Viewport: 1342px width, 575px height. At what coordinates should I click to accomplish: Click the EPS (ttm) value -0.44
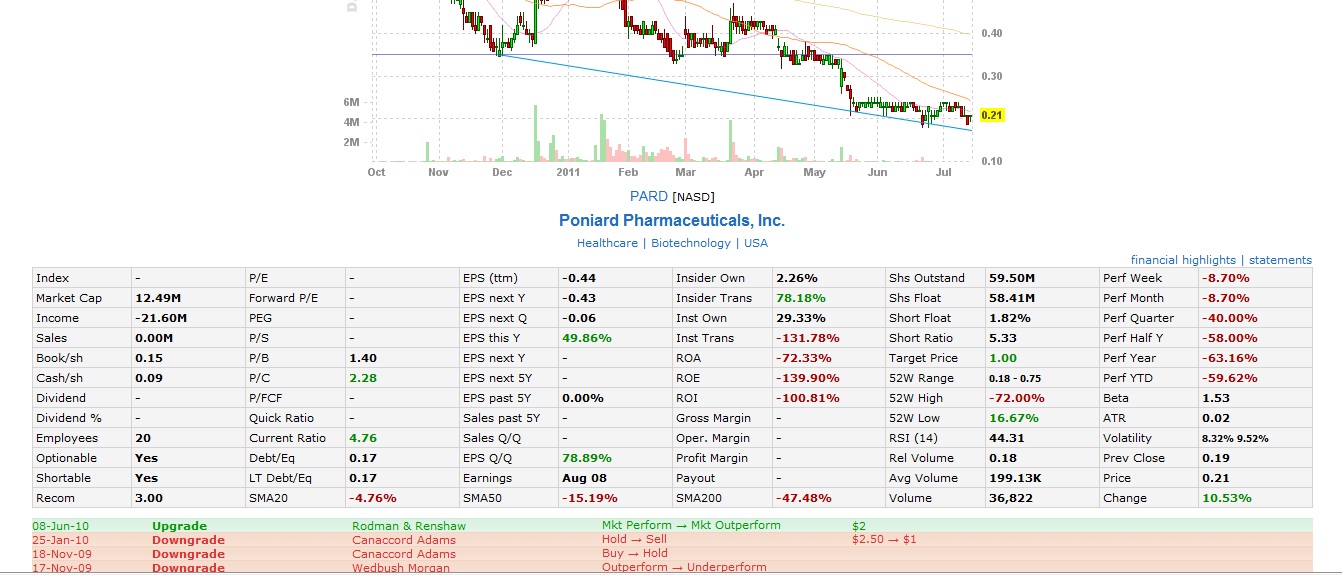point(579,278)
